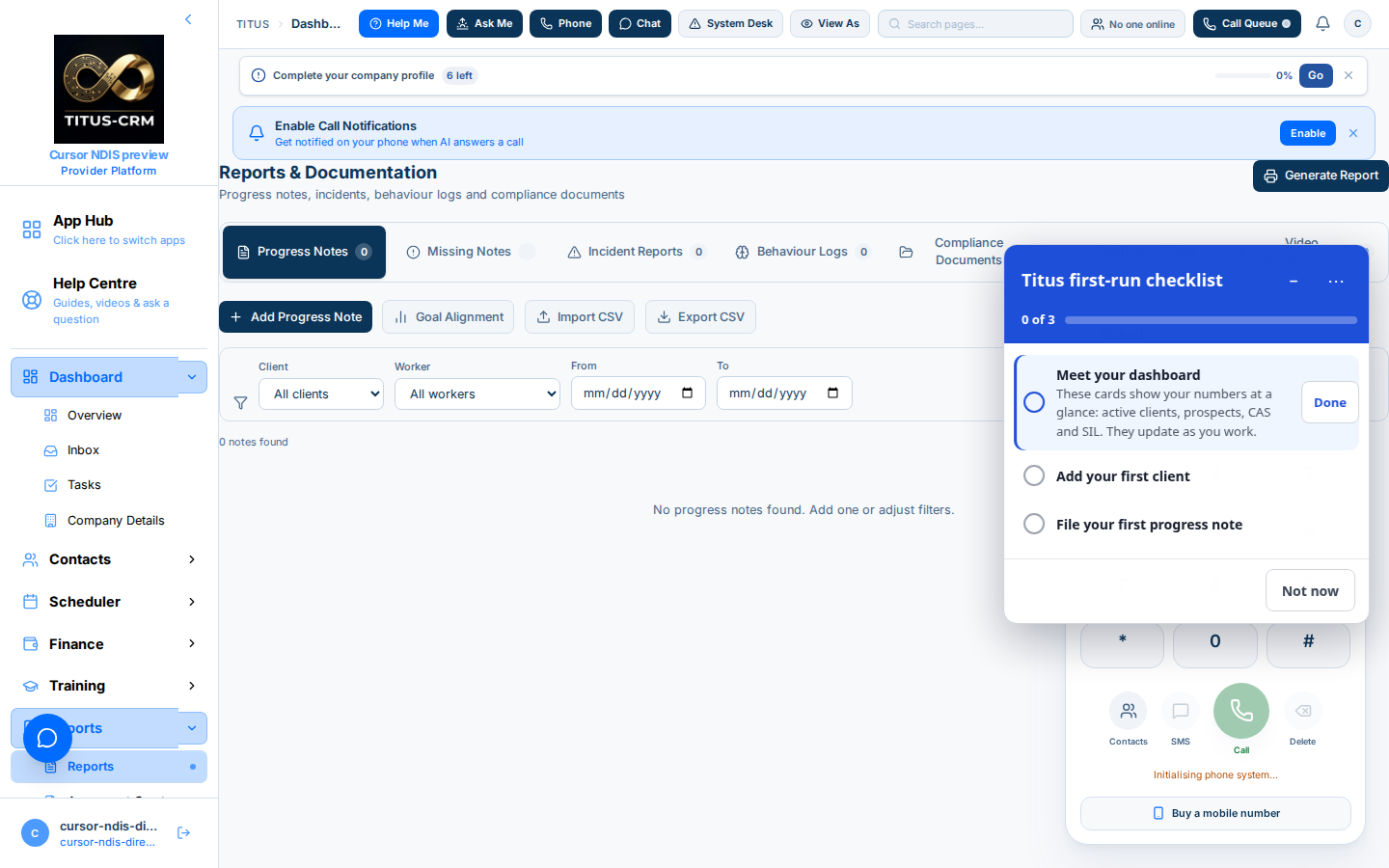Open the Worker dropdown filter
The width and height of the screenshot is (1389, 868).
pyautogui.click(x=477, y=393)
